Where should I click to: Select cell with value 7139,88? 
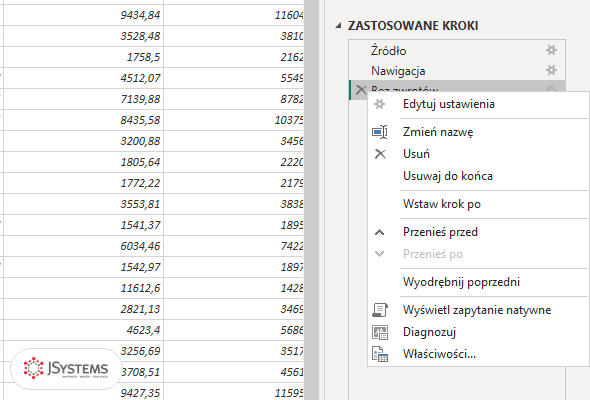tap(84, 99)
